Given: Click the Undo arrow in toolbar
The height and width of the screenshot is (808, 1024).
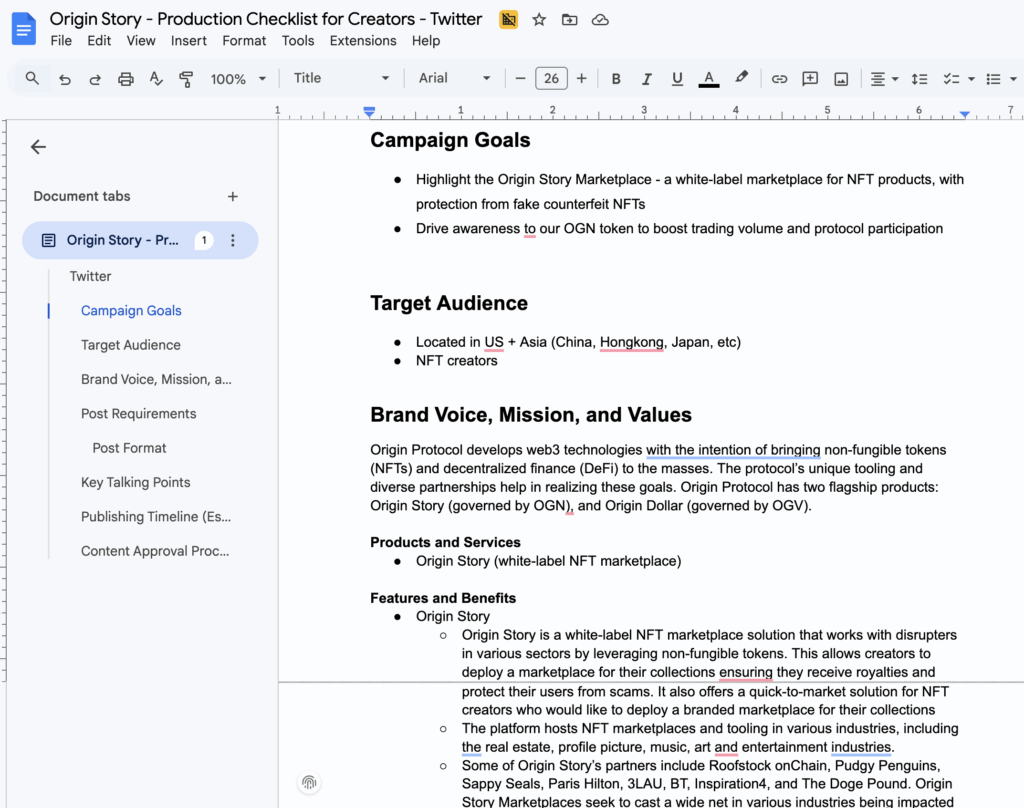Looking at the screenshot, I should pos(65,79).
